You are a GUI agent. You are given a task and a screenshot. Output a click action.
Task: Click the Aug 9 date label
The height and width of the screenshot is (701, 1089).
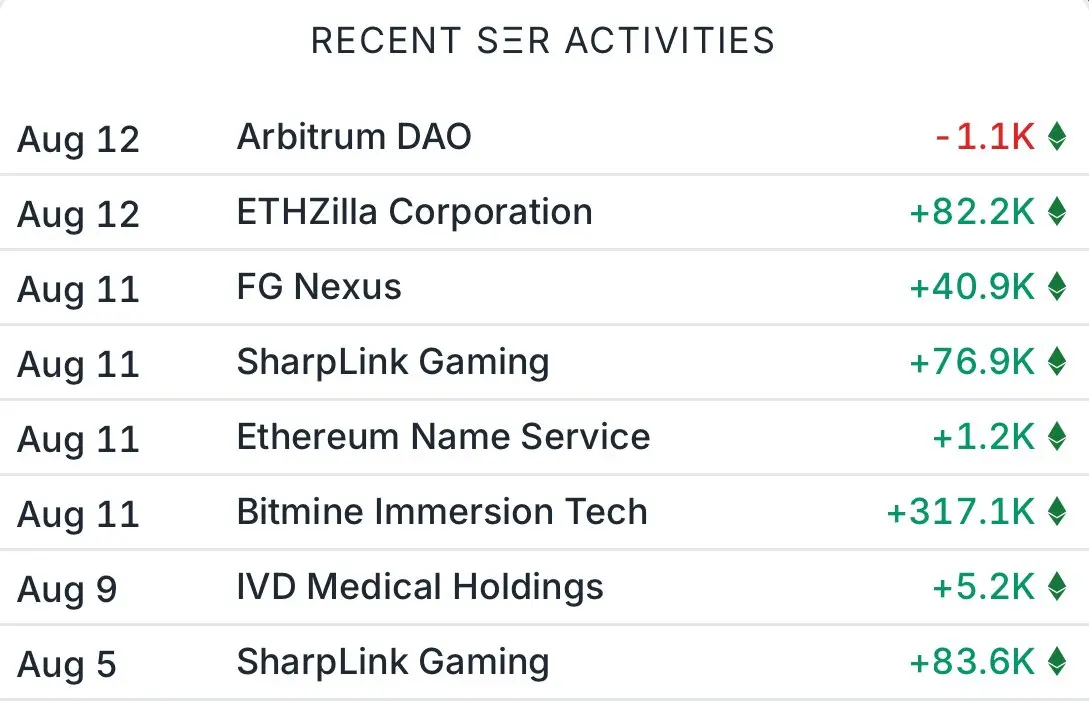[x=67, y=590]
